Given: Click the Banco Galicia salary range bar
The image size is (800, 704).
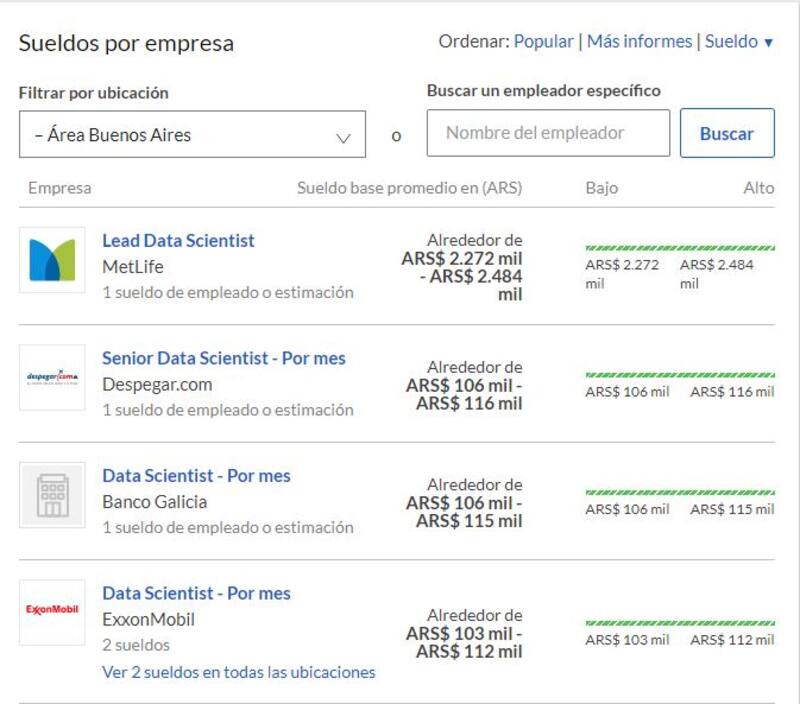Looking at the screenshot, I should click(x=679, y=492).
